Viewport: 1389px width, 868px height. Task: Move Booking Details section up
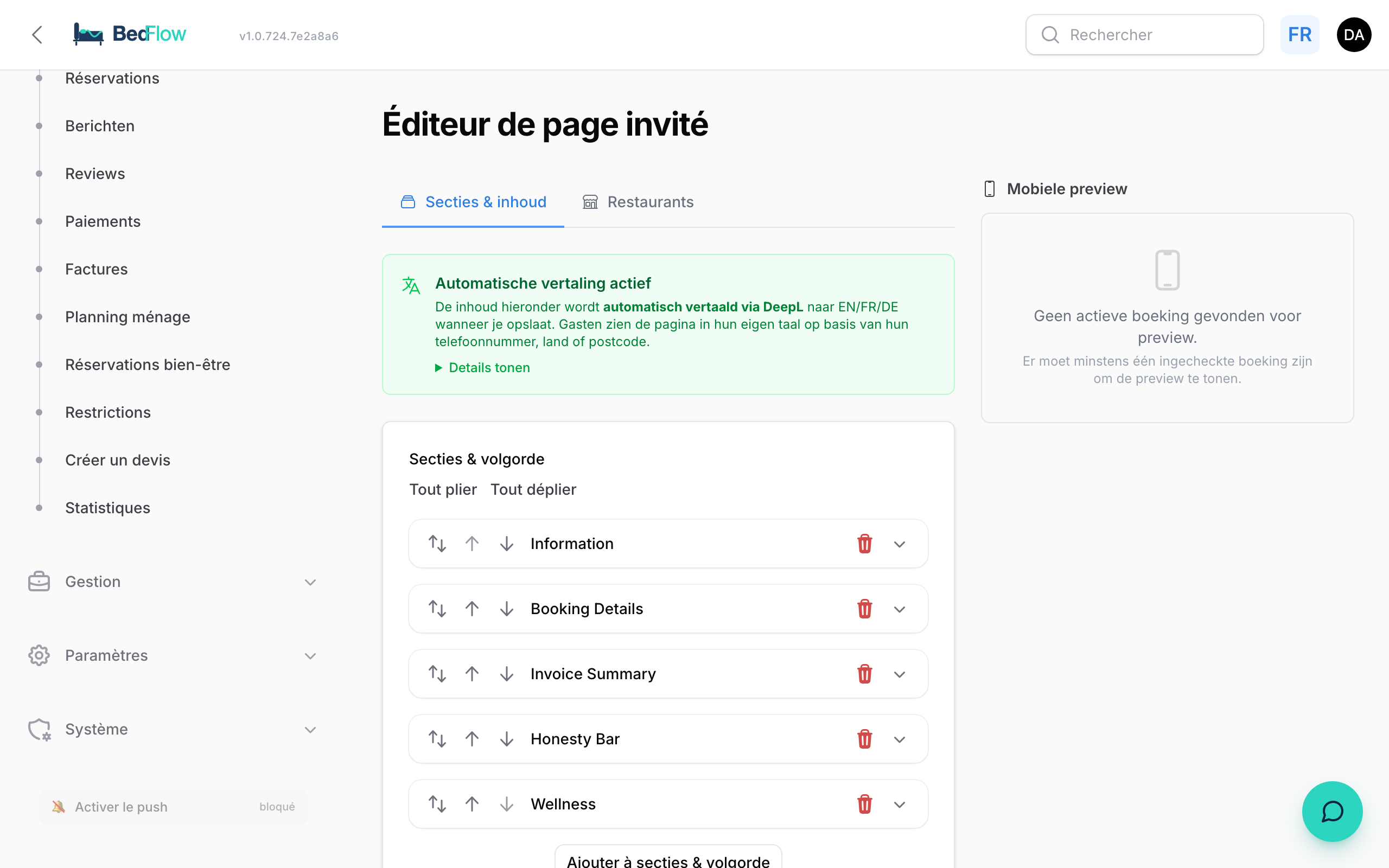click(x=472, y=609)
